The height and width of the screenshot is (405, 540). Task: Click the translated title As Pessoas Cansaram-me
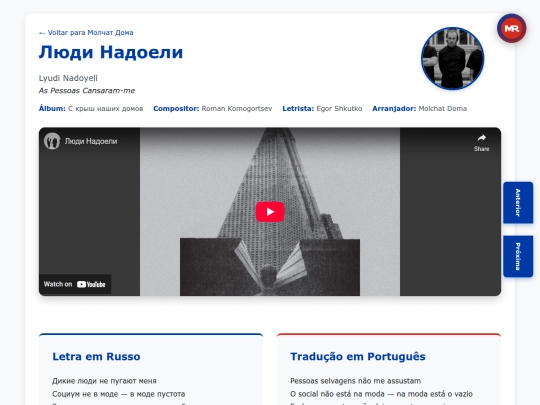point(87,91)
